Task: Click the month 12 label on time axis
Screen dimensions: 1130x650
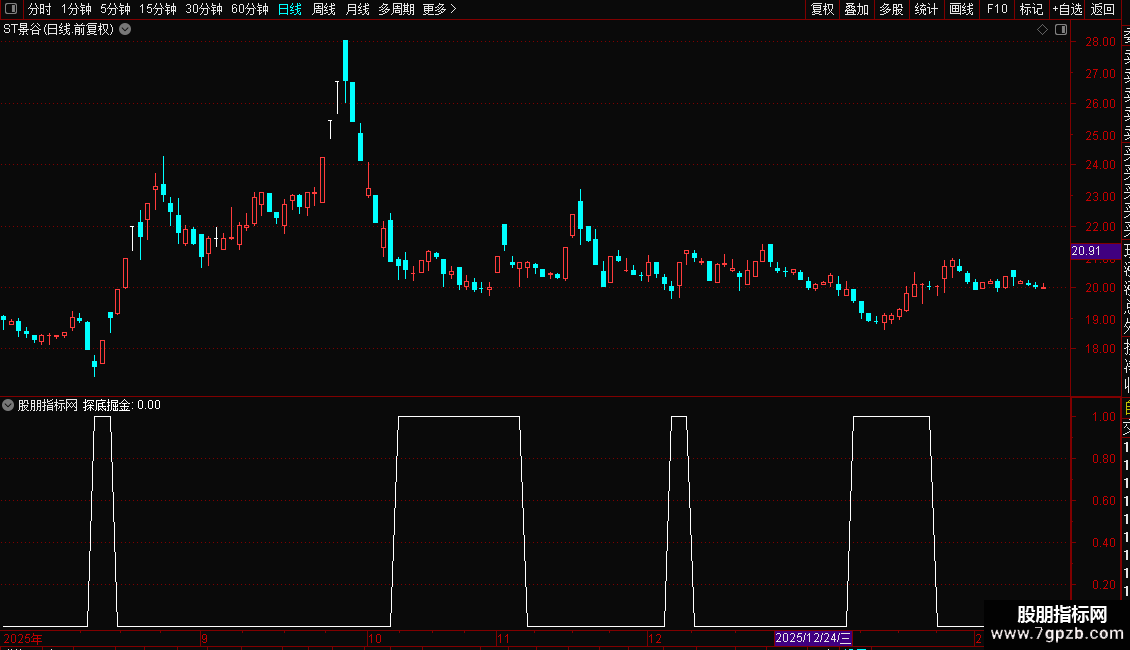Action: point(654,638)
